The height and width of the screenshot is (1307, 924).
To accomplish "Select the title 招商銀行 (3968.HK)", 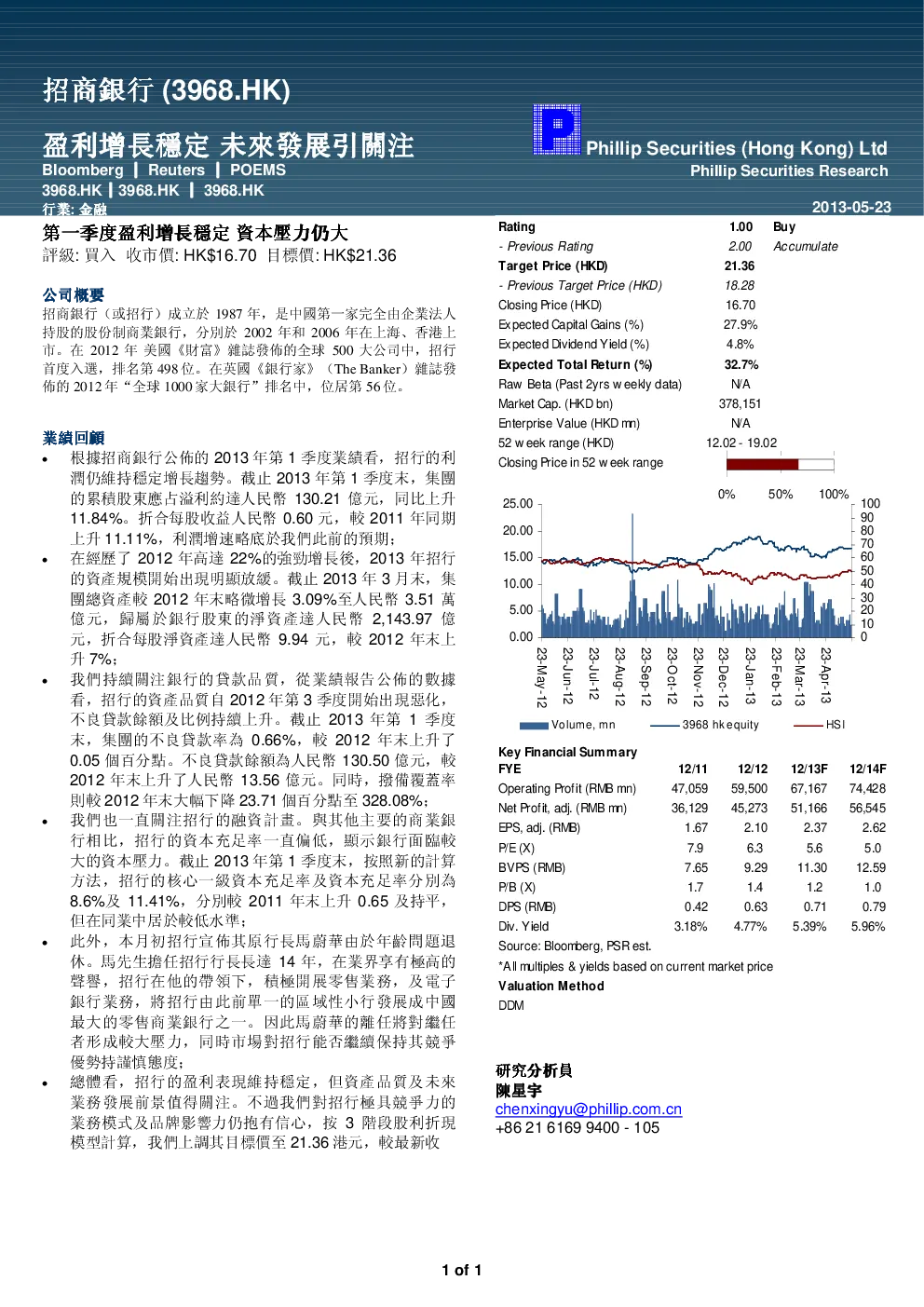I will point(167,89).
